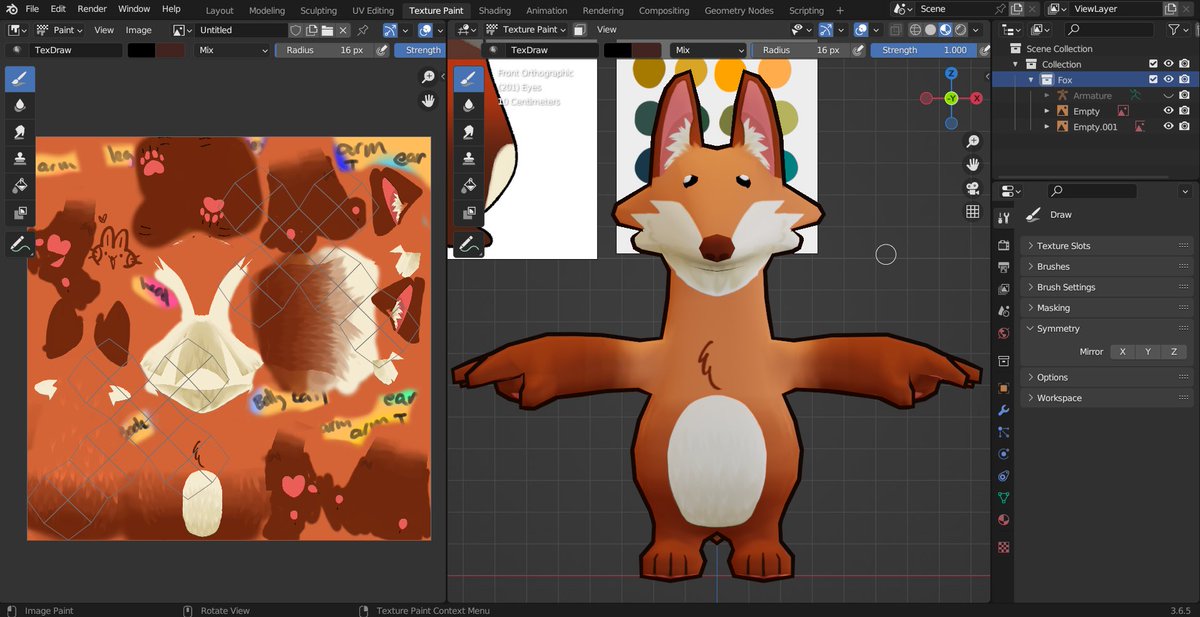1200x617 pixels.
Task: Select the Smear tool in image editor
Action: coord(20,132)
